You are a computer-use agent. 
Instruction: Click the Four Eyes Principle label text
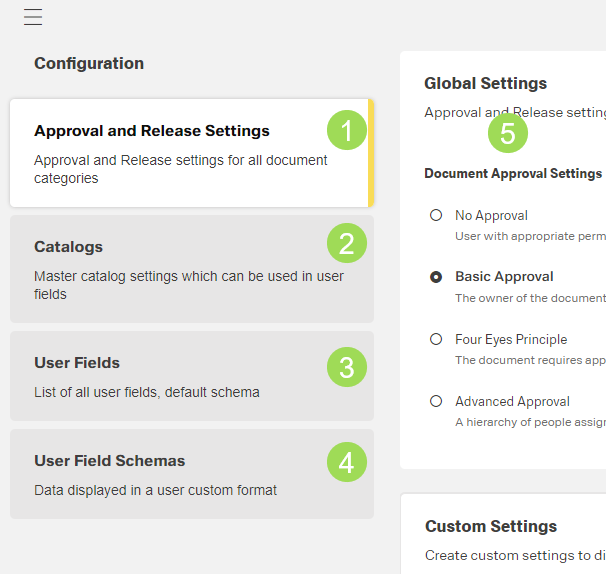click(510, 339)
